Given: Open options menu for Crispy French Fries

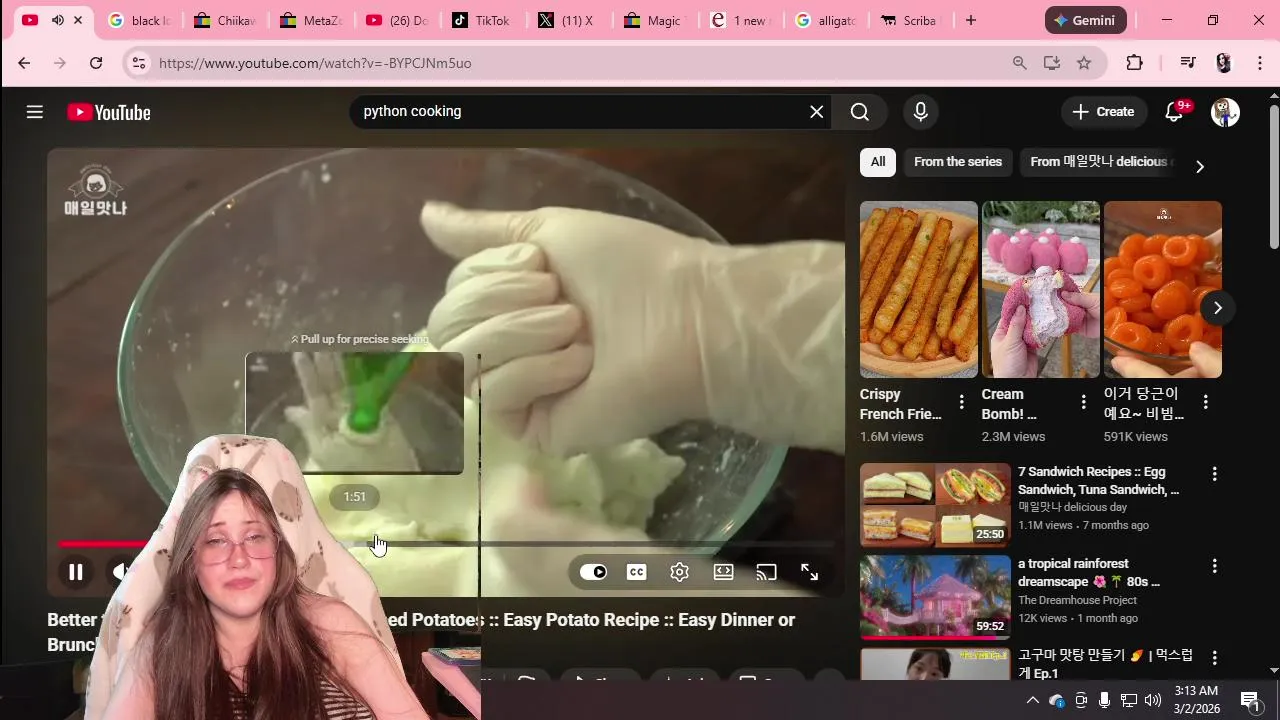Looking at the screenshot, I should pos(962,402).
